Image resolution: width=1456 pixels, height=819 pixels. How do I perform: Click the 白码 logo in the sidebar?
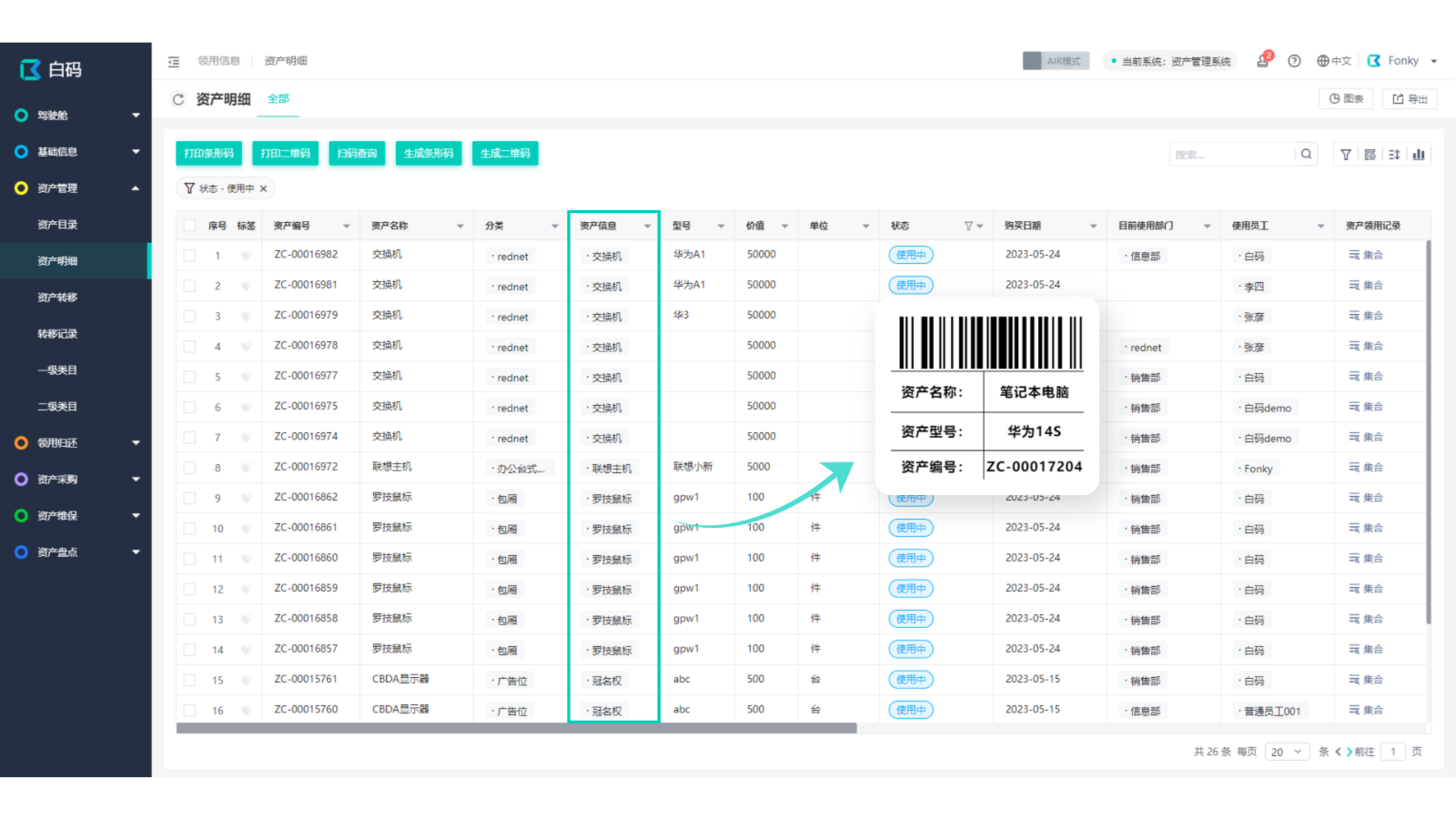tap(51, 69)
